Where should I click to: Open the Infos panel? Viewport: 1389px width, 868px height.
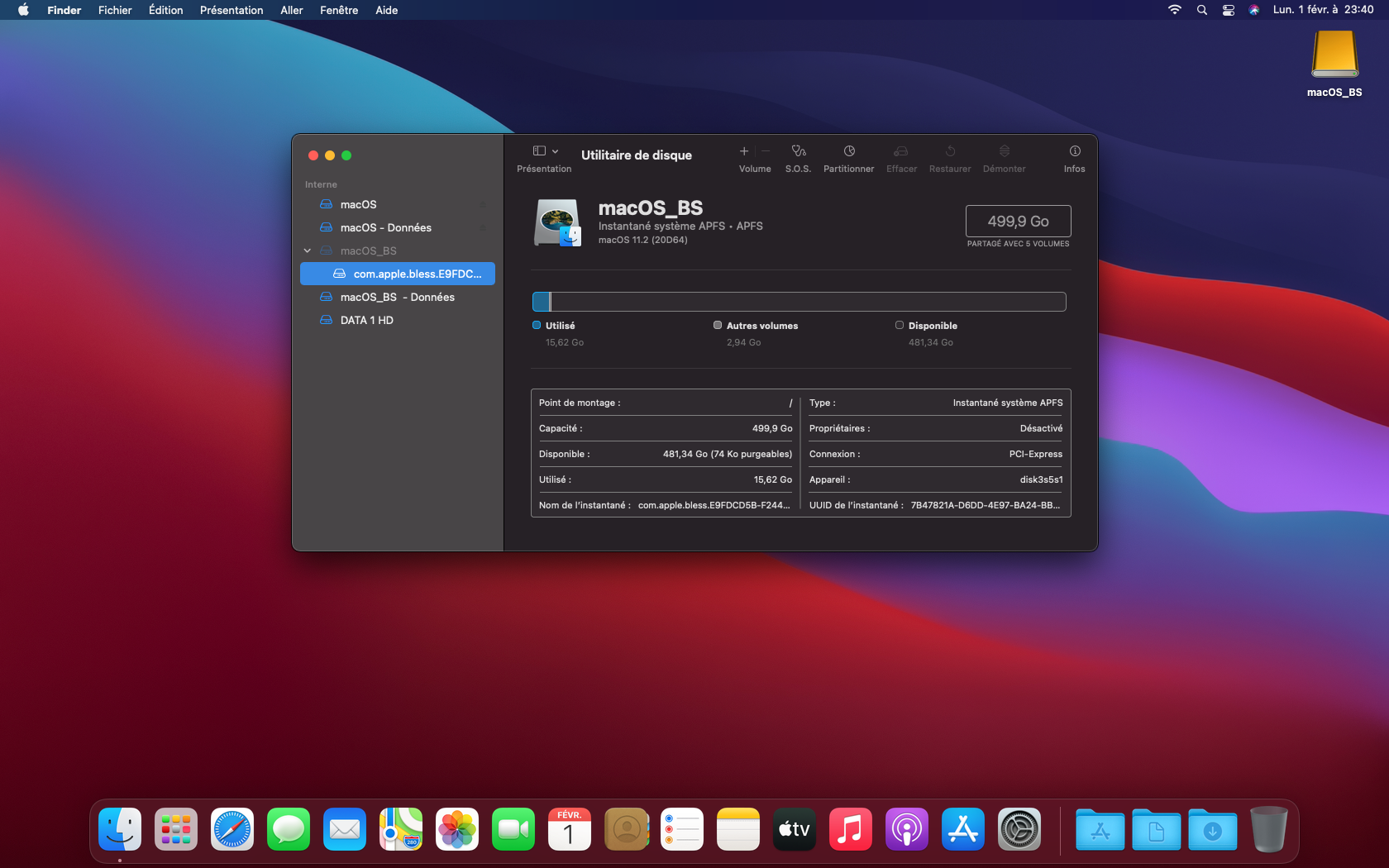(x=1075, y=151)
